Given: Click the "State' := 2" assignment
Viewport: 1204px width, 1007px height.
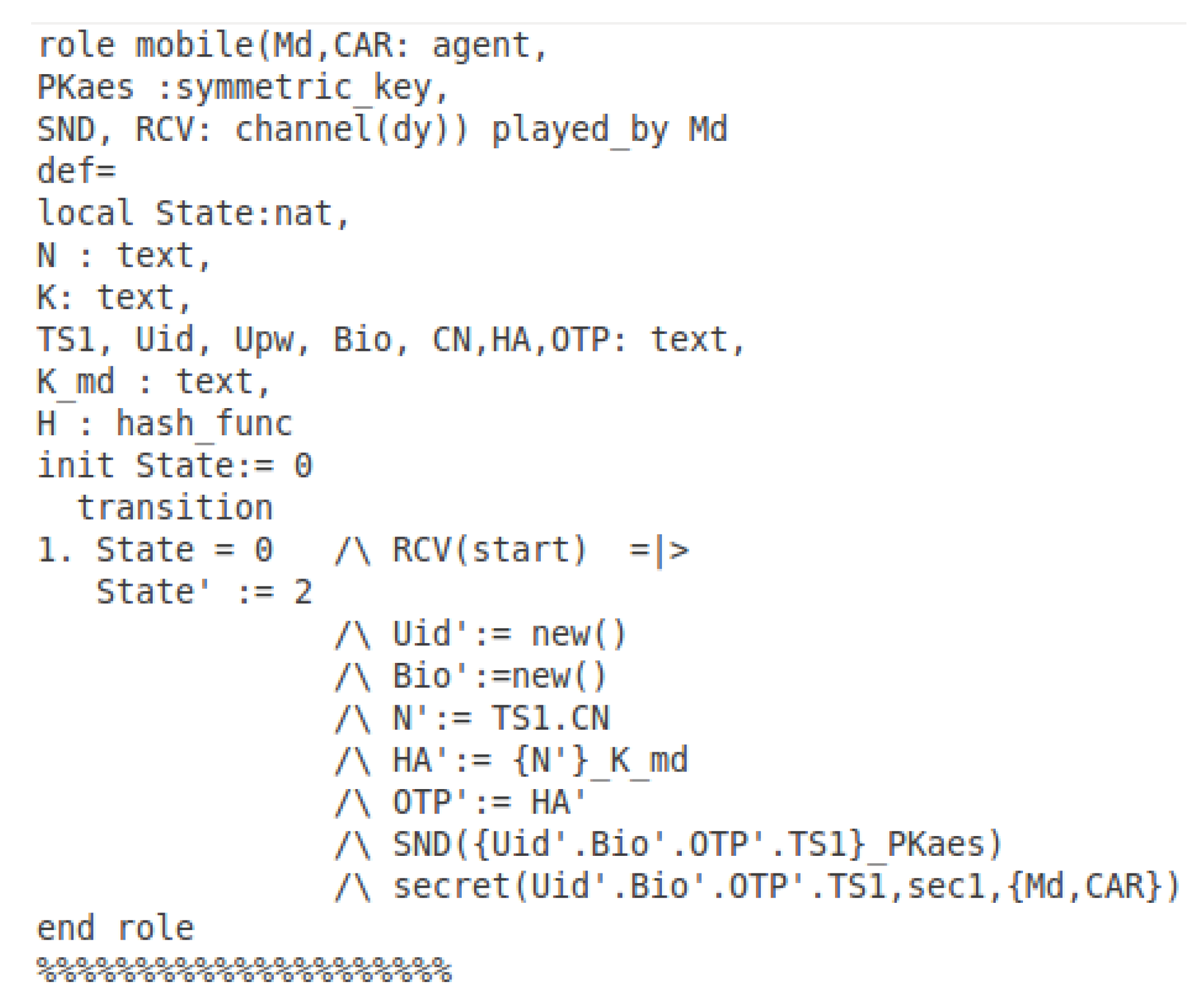Looking at the screenshot, I should 204,592.
